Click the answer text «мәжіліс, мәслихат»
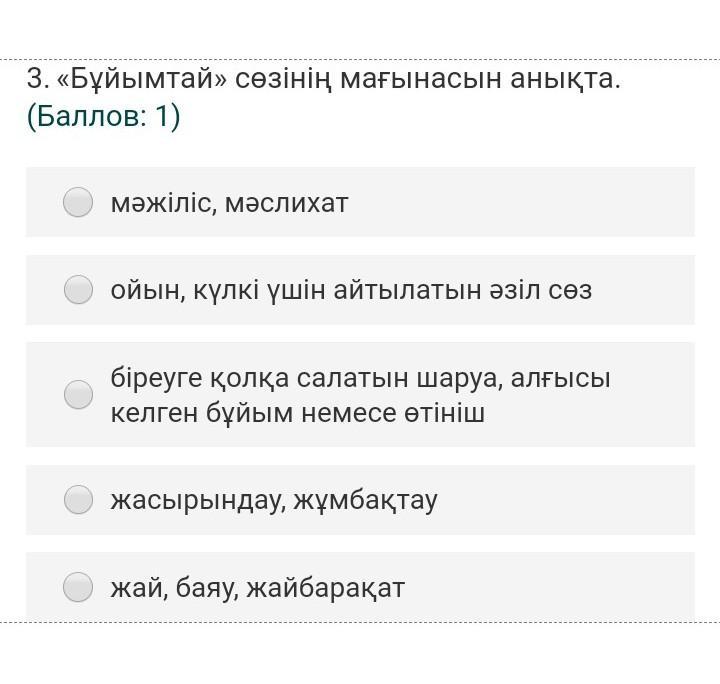720x684 pixels. coord(229,203)
